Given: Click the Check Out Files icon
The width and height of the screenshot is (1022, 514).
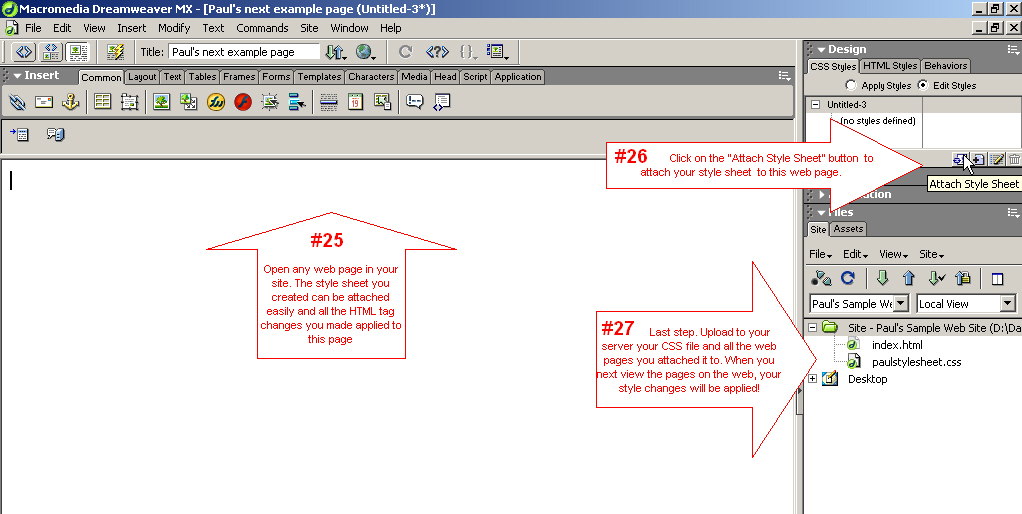Looking at the screenshot, I should pyautogui.click(x=936, y=279).
